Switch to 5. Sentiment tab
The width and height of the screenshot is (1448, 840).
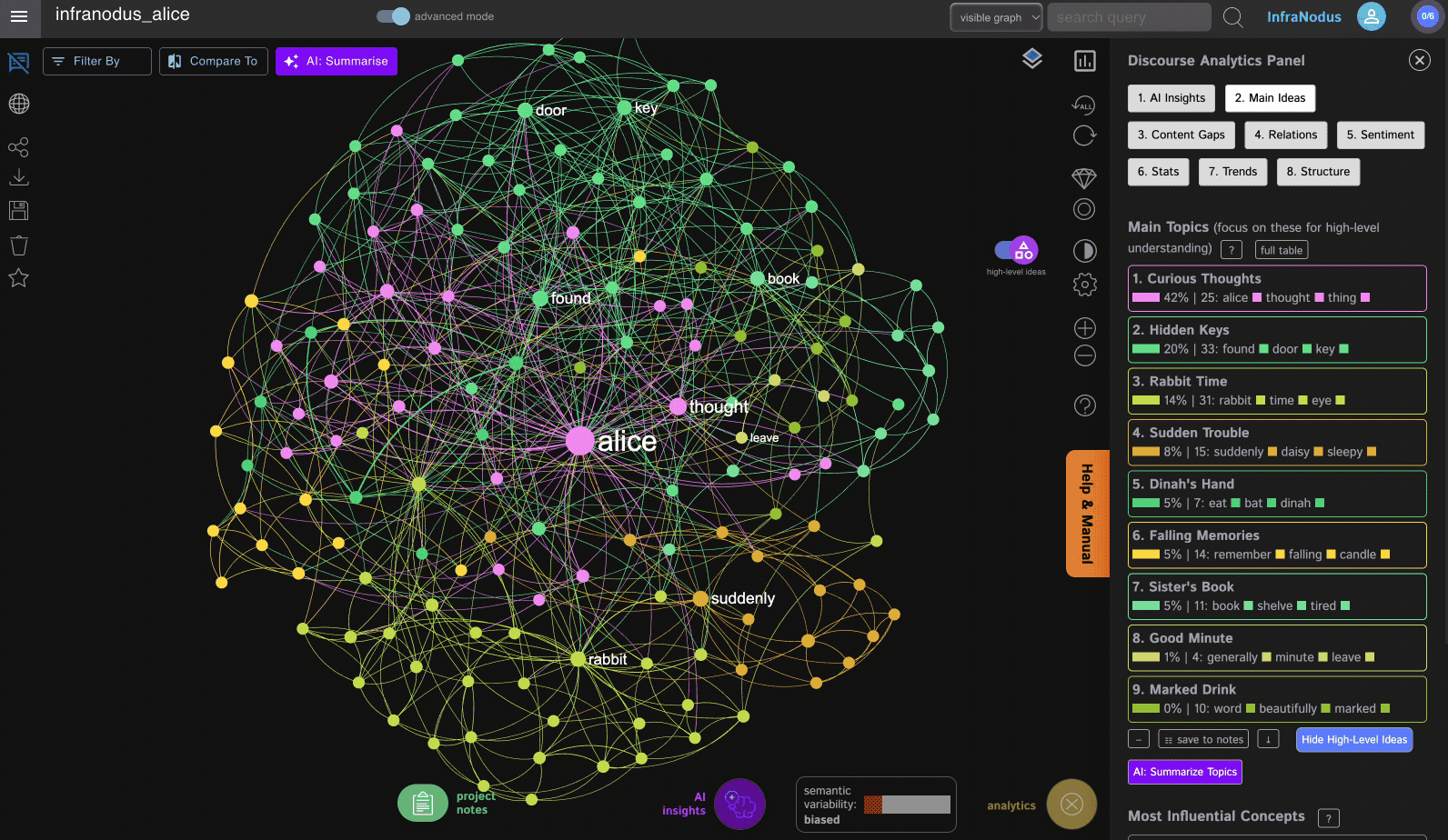[x=1380, y=135]
